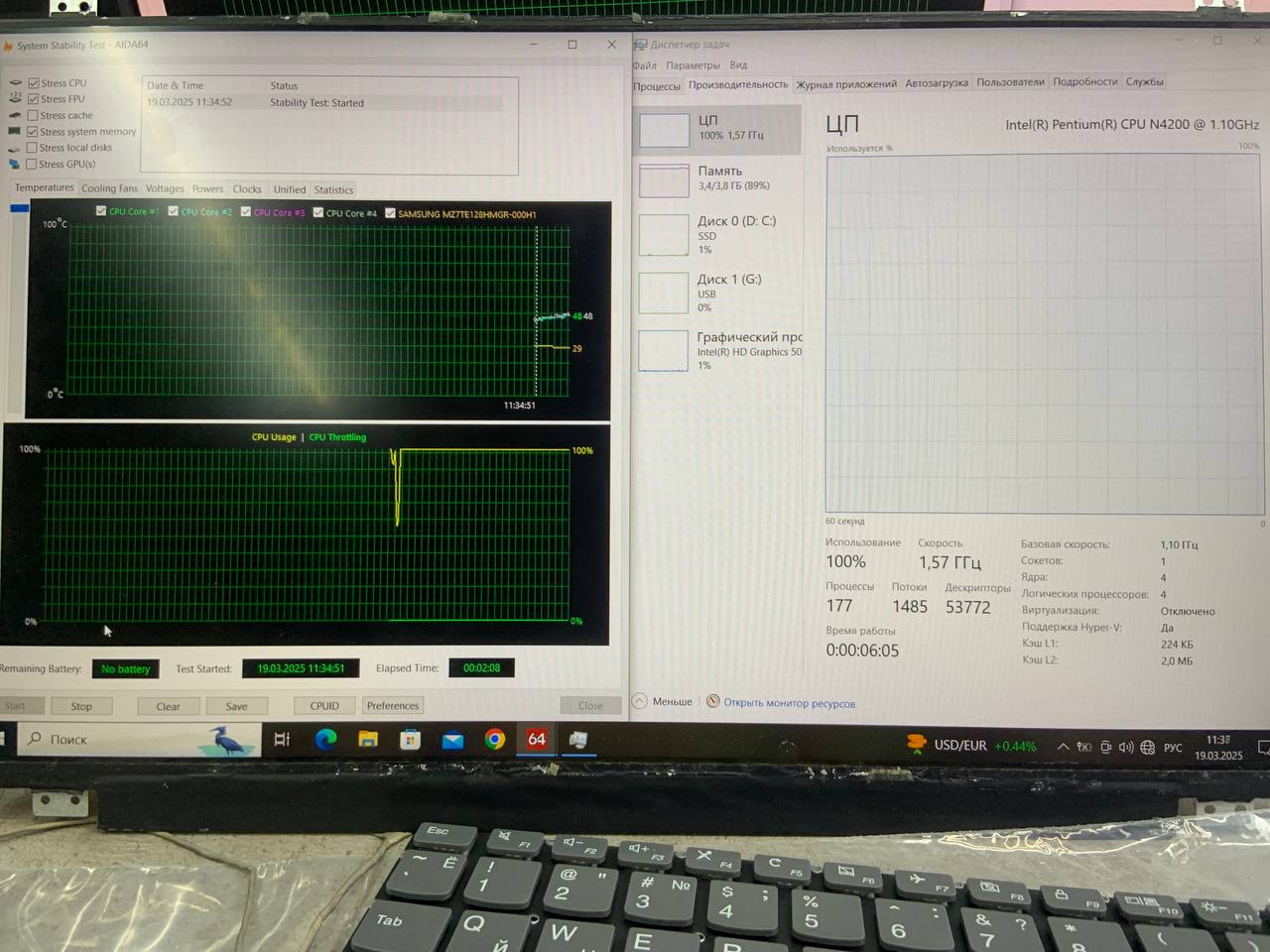Open File Explorer from the taskbar
This screenshot has height=952, width=1270.
click(368, 739)
